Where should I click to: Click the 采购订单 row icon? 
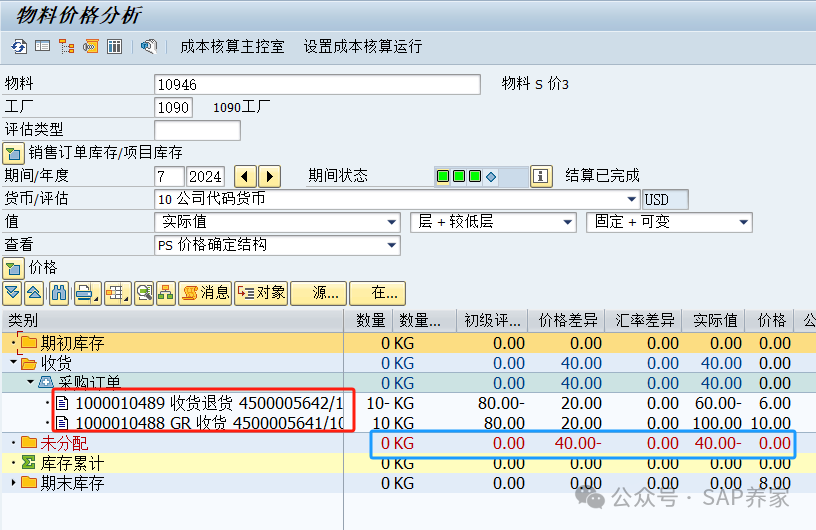pyautogui.click(x=46, y=383)
